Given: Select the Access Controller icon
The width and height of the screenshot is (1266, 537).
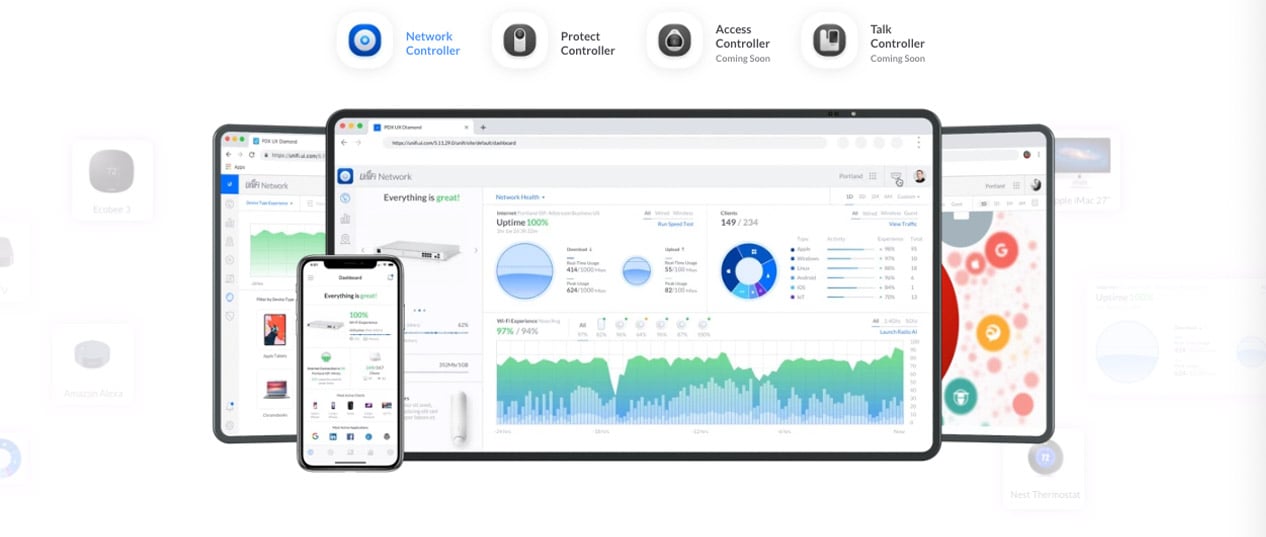Looking at the screenshot, I should tap(674, 41).
